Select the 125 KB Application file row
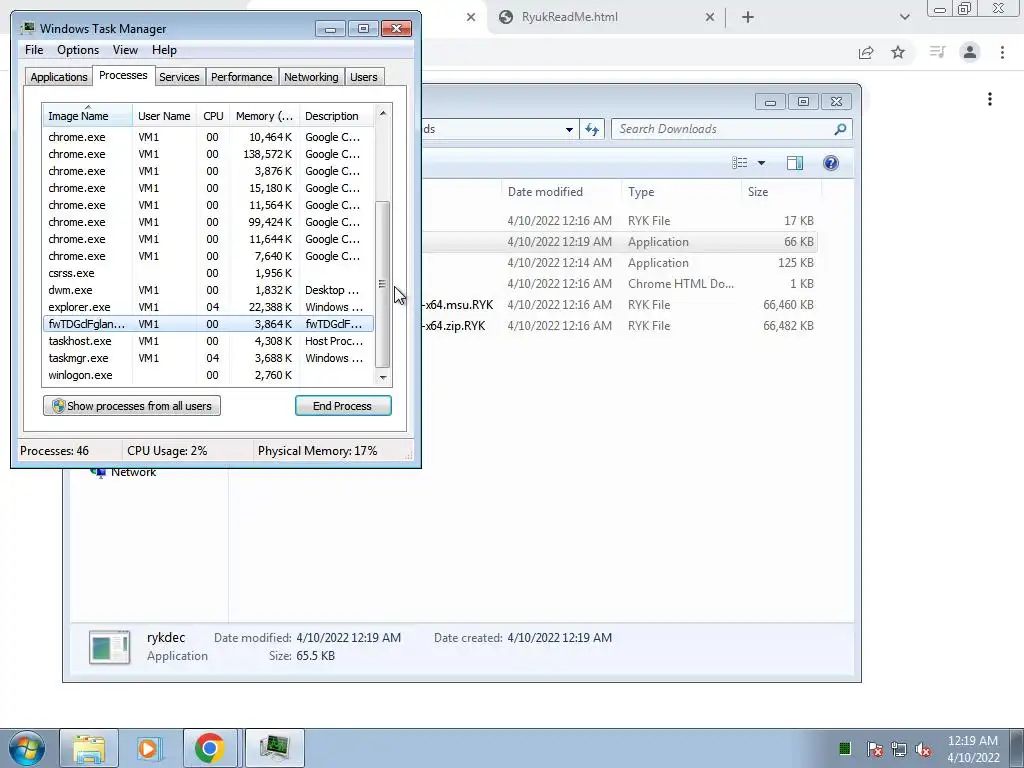This screenshot has height=768, width=1024. click(619, 263)
